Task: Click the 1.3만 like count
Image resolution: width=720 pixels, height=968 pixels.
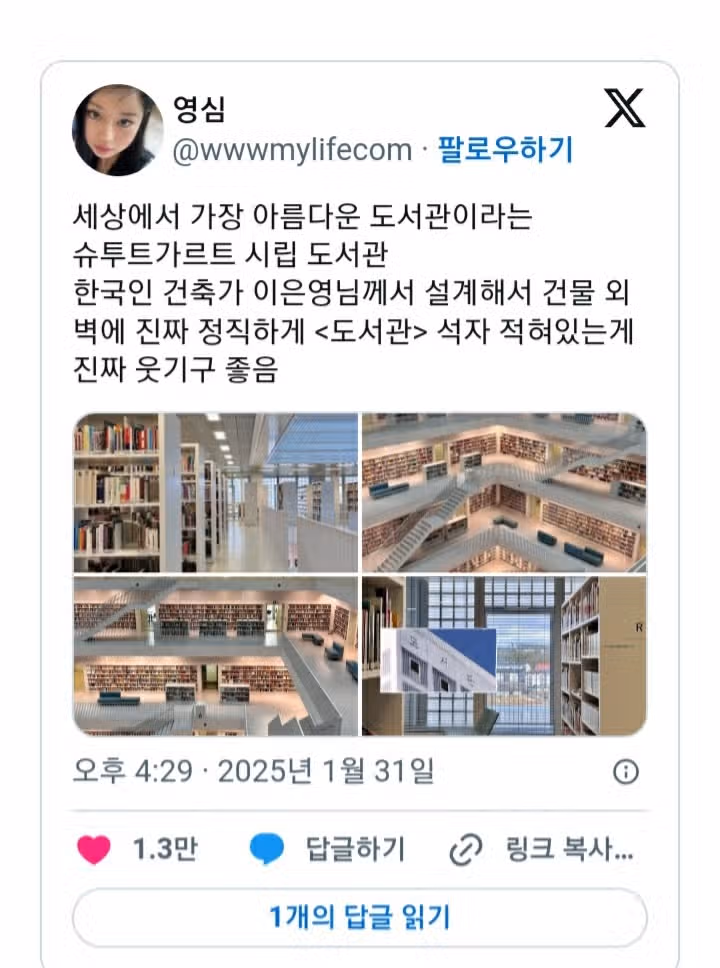Action: pos(165,849)
